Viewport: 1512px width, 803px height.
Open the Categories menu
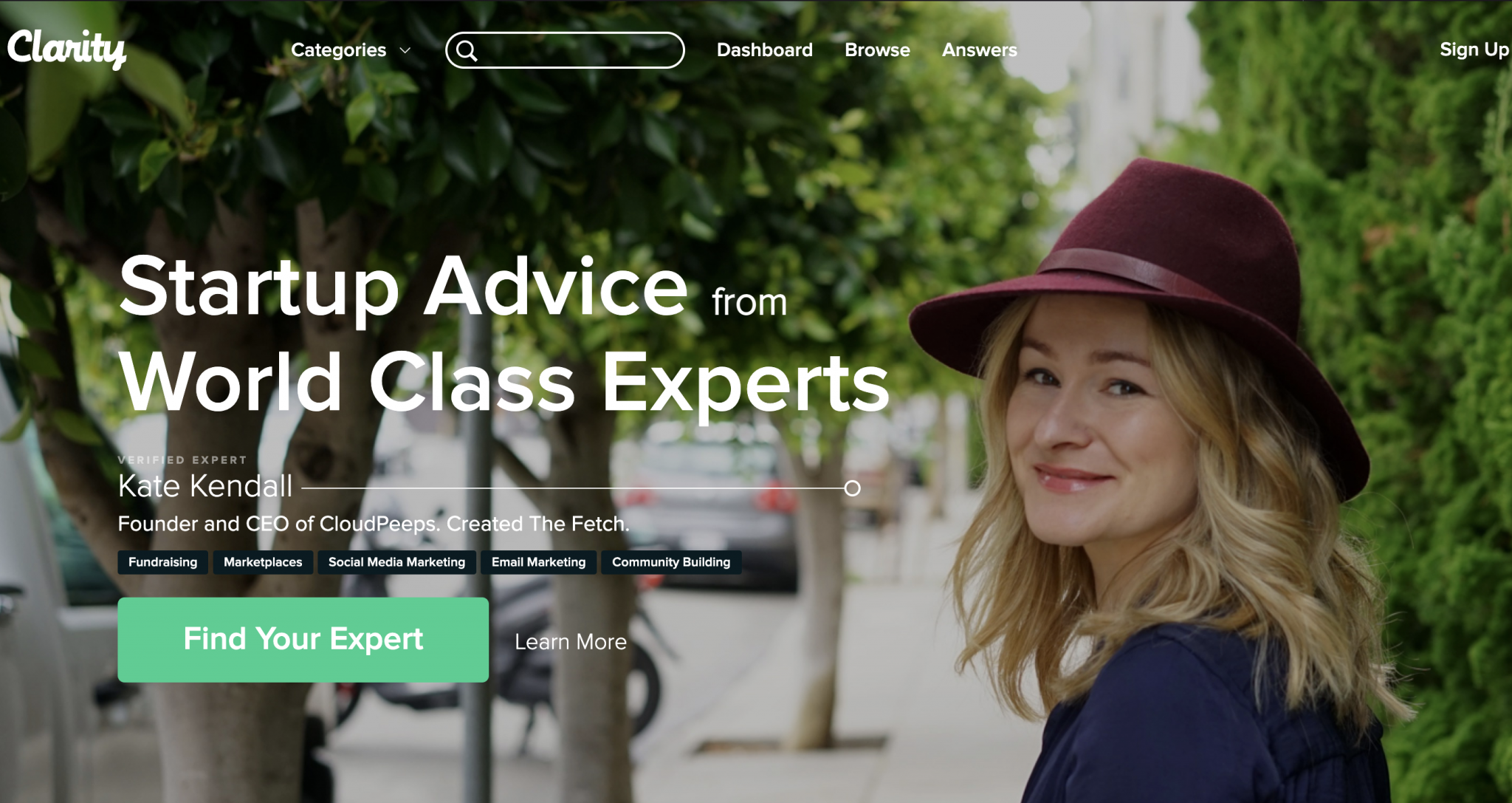(351, 50)
